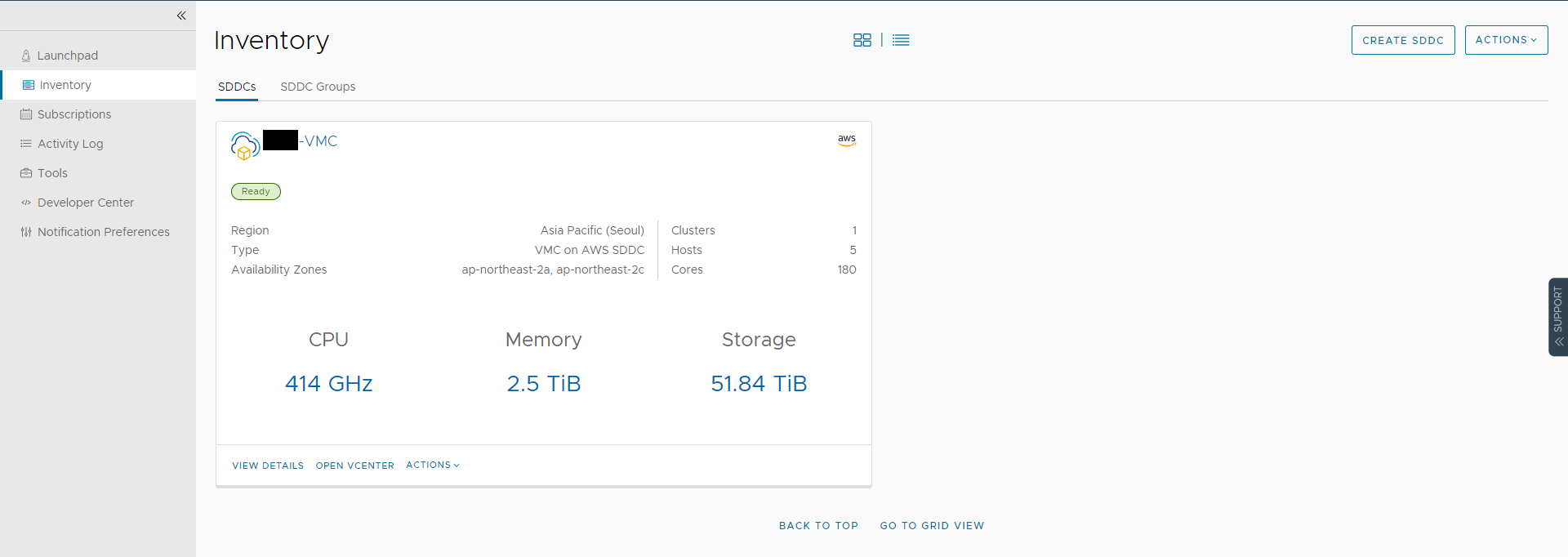Click the Subscriptions calendar icon
The height and width of the screenshot is (557, 1568).
26,114
